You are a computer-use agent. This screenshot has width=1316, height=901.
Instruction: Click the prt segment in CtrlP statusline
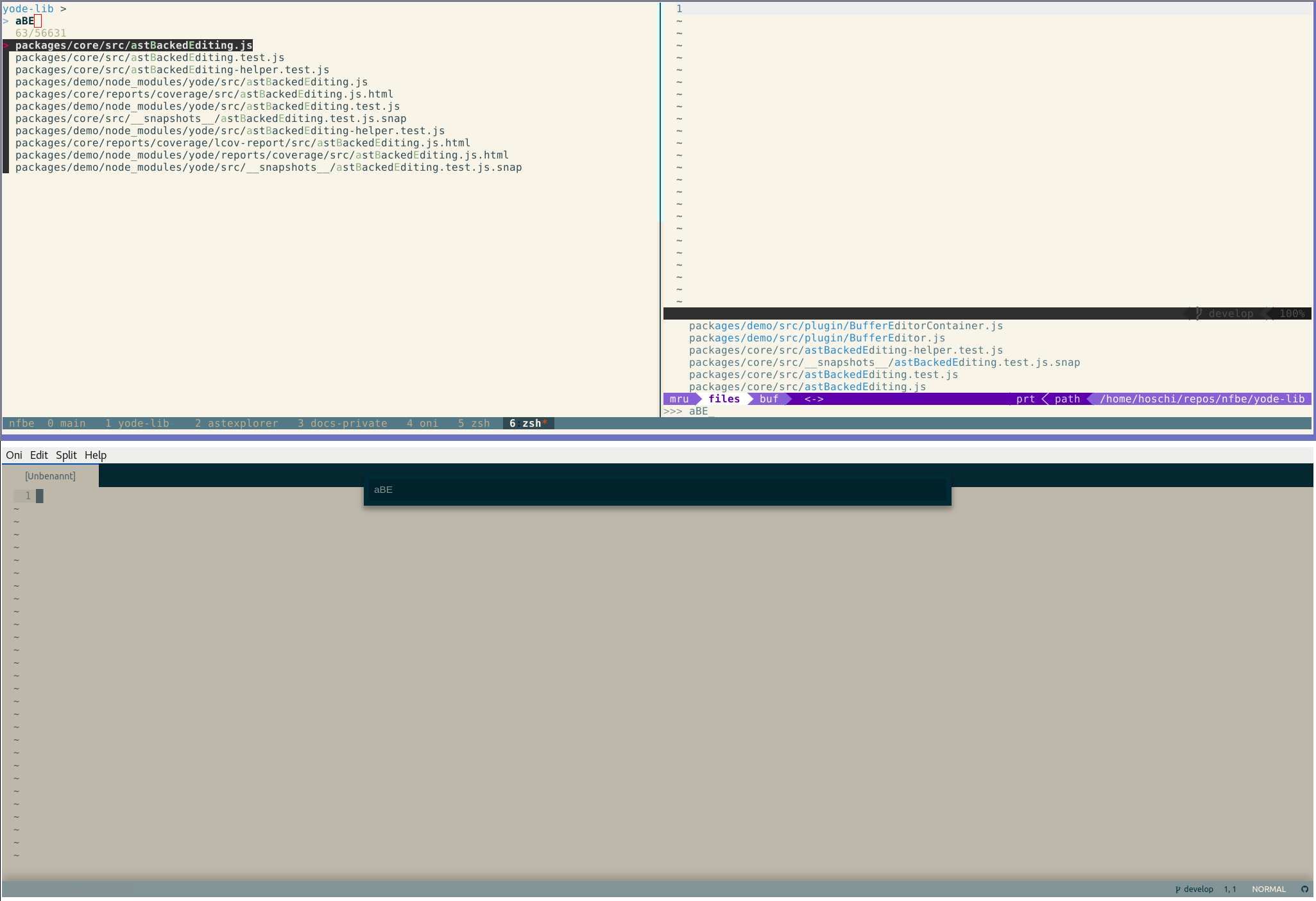[1025, 399]
